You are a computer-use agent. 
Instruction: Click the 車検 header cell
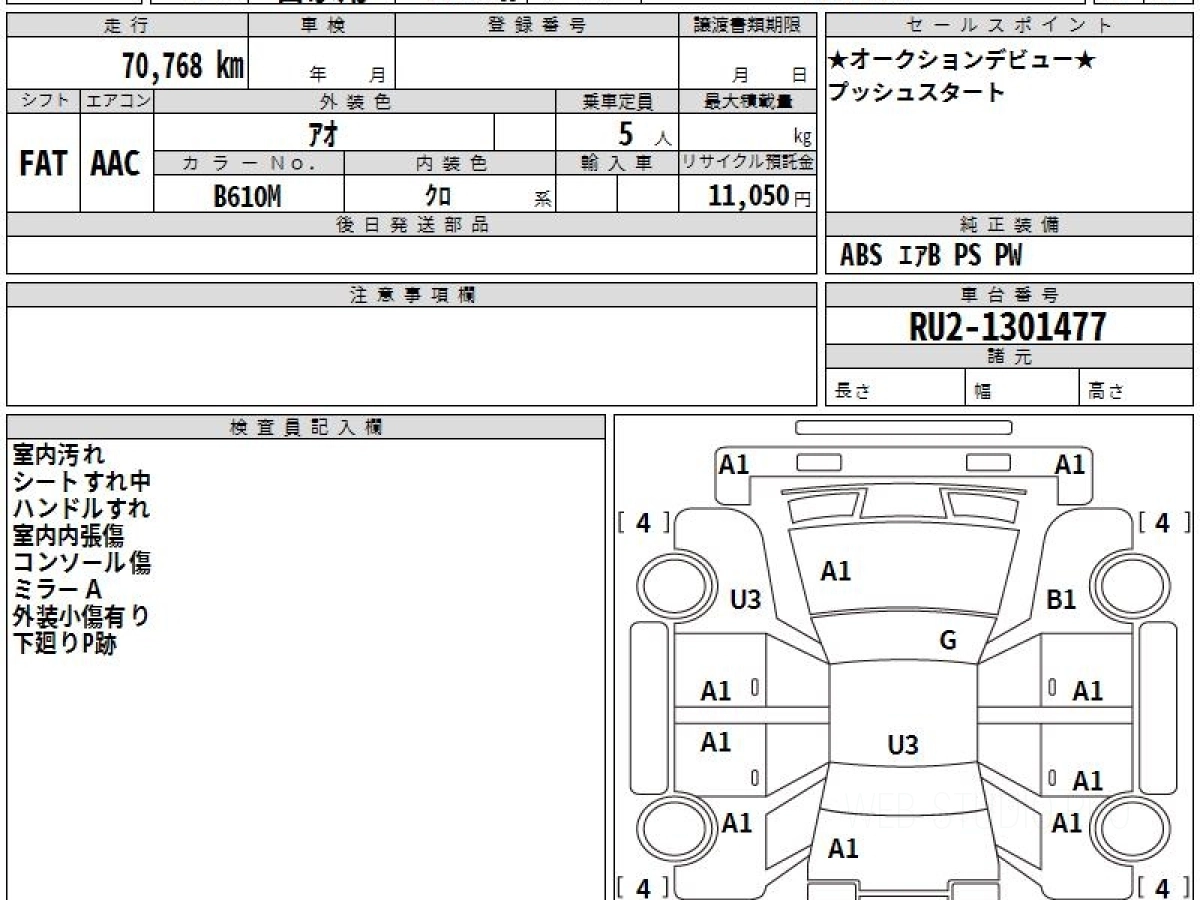(x=322, y=26)
